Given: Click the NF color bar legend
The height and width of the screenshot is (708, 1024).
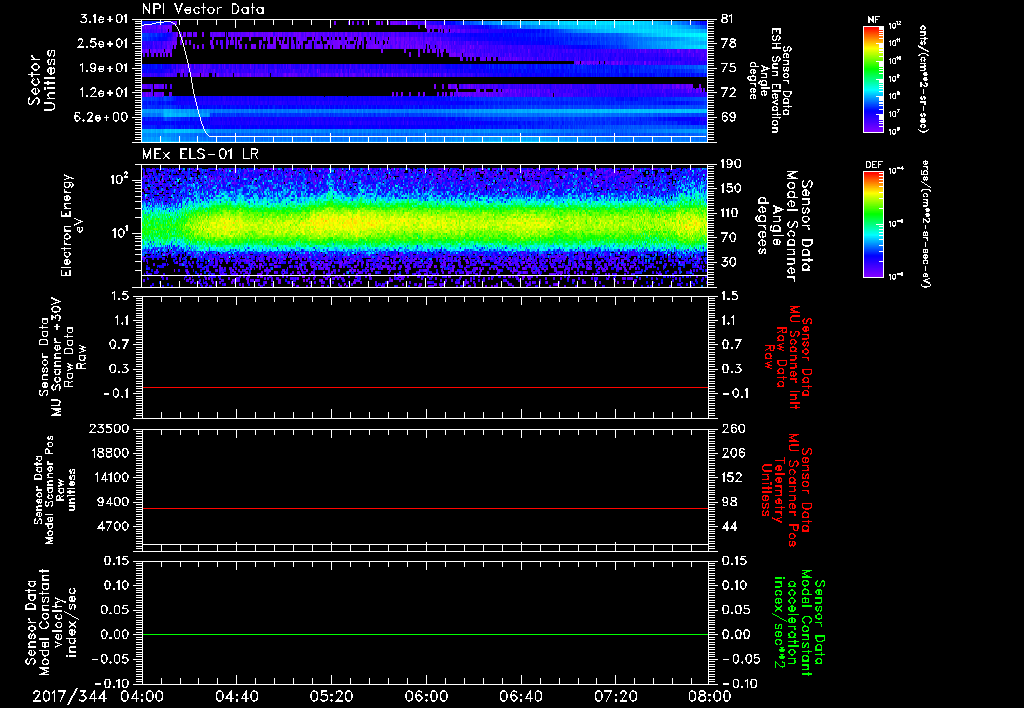Looking at the screenshot, I should coord(873,78).
